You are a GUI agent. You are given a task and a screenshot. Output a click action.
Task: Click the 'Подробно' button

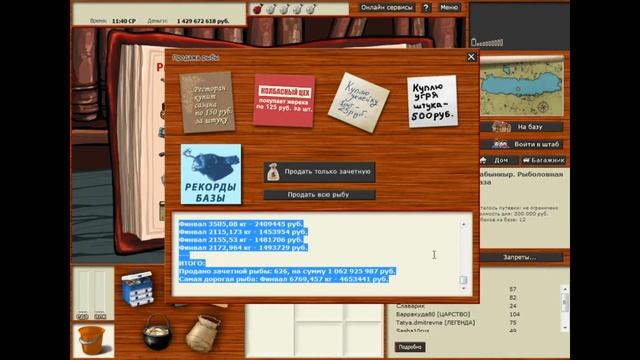point(410,347)
